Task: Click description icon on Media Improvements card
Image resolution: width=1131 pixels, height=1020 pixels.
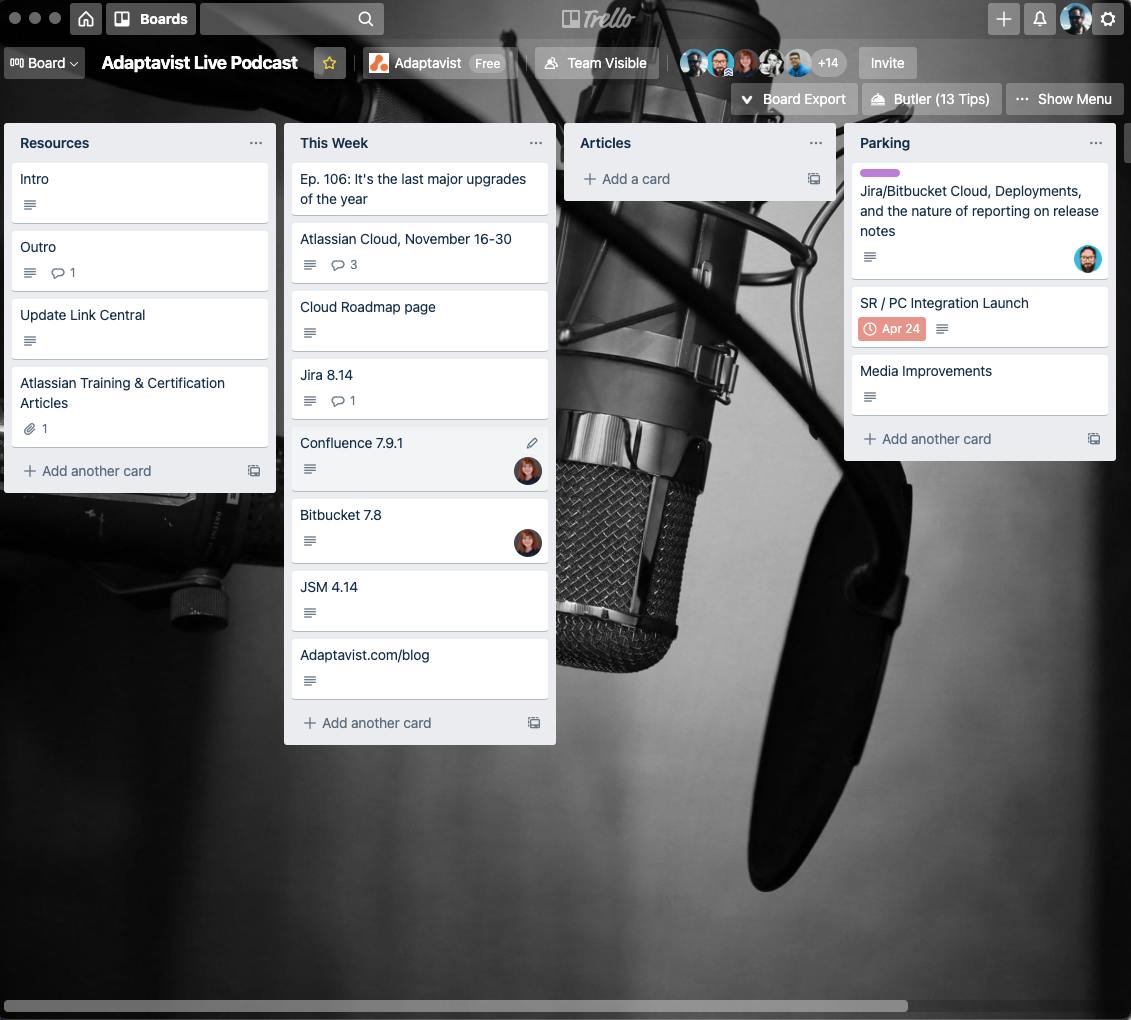Action: [x=870, y=397]
